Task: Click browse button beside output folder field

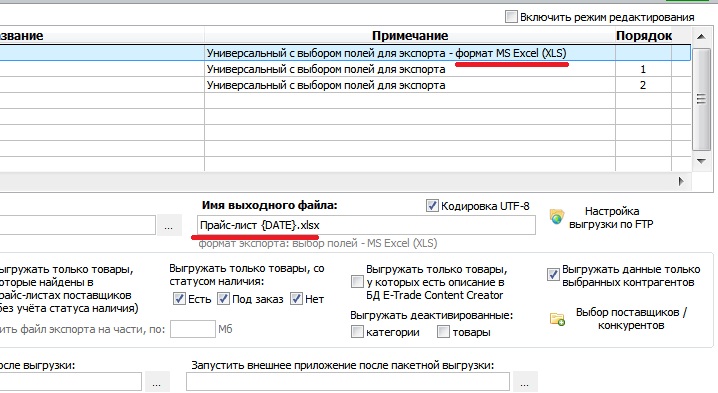Action: [169, 226]
